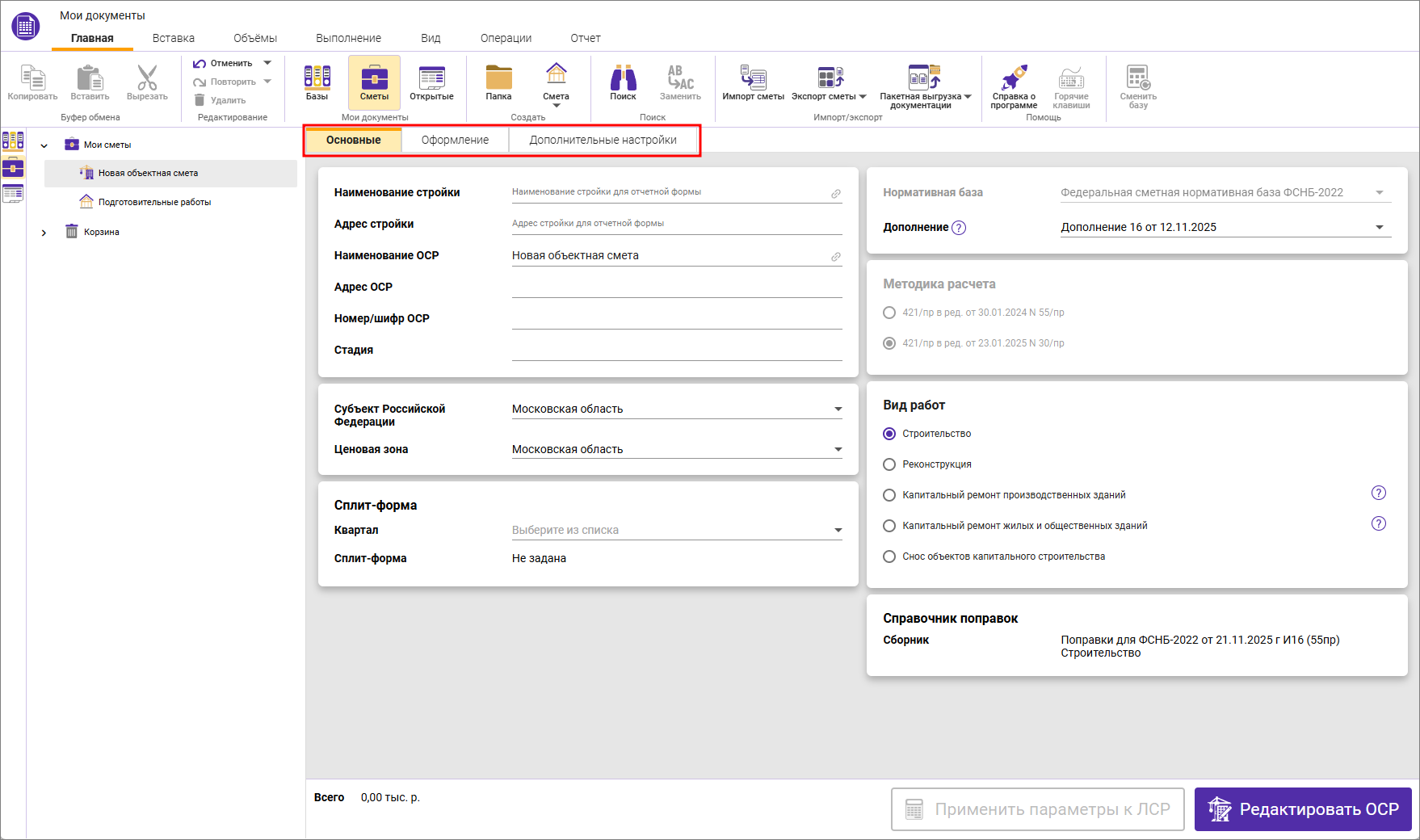
Task: Click into the Адрес ОСР input field
Action: pos(676,288)
